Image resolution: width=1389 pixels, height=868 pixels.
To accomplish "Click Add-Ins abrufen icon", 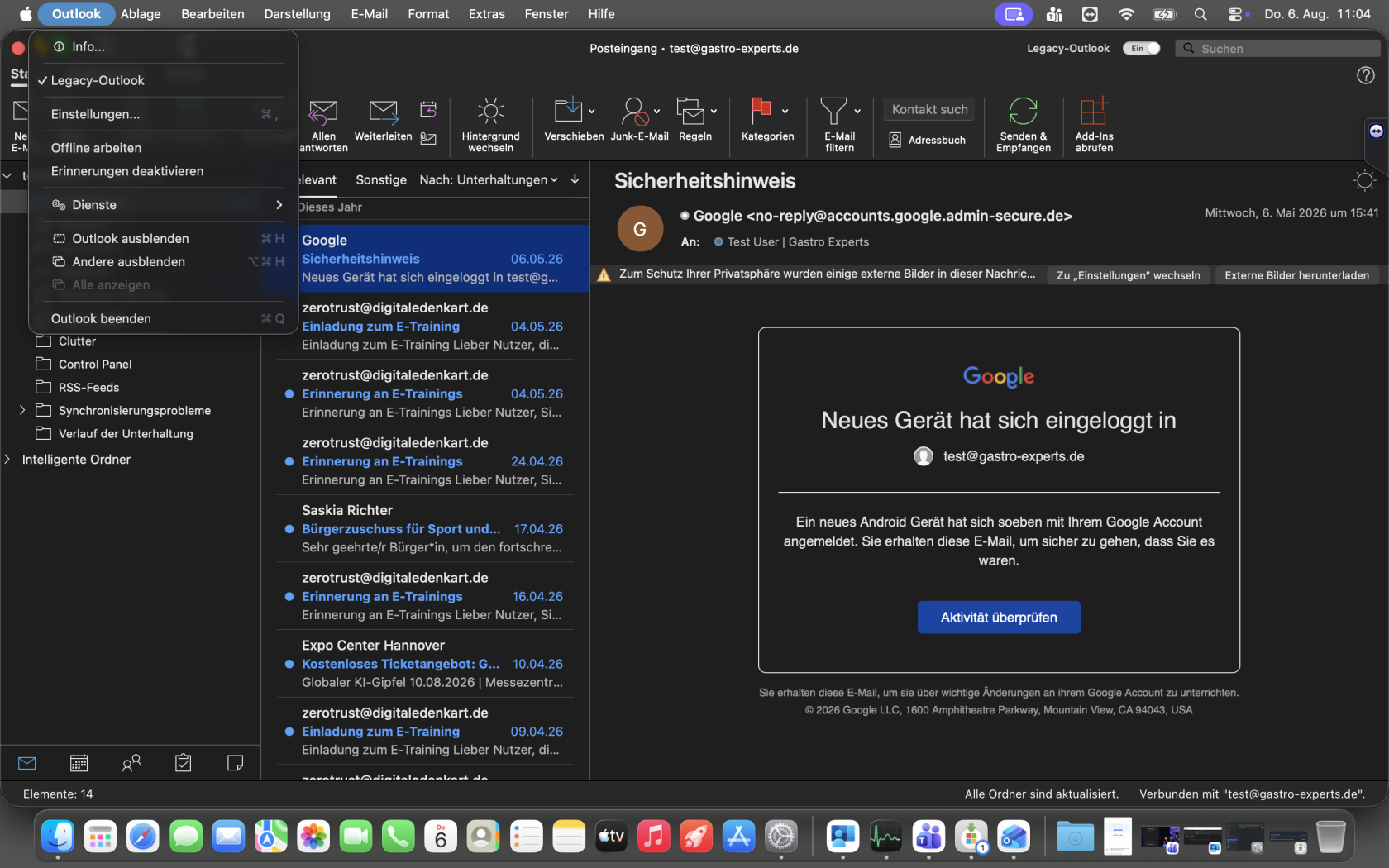I will pos(1094,111).
